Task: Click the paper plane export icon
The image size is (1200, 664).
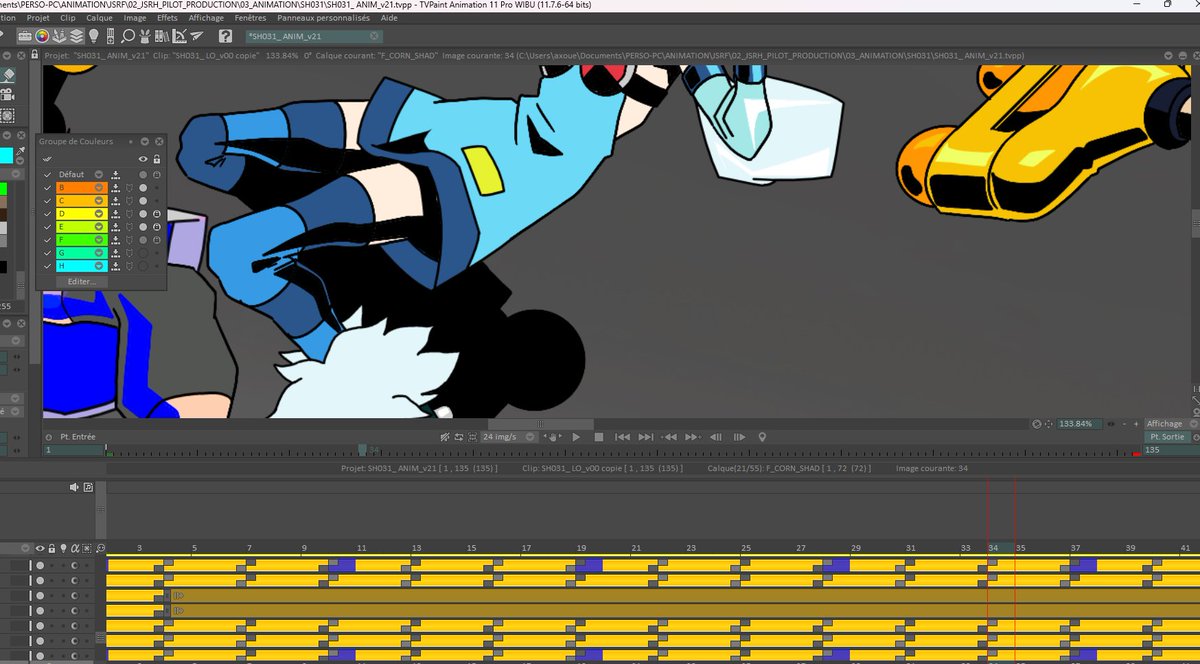Action: pyautogui.click(x=195, y=36)
